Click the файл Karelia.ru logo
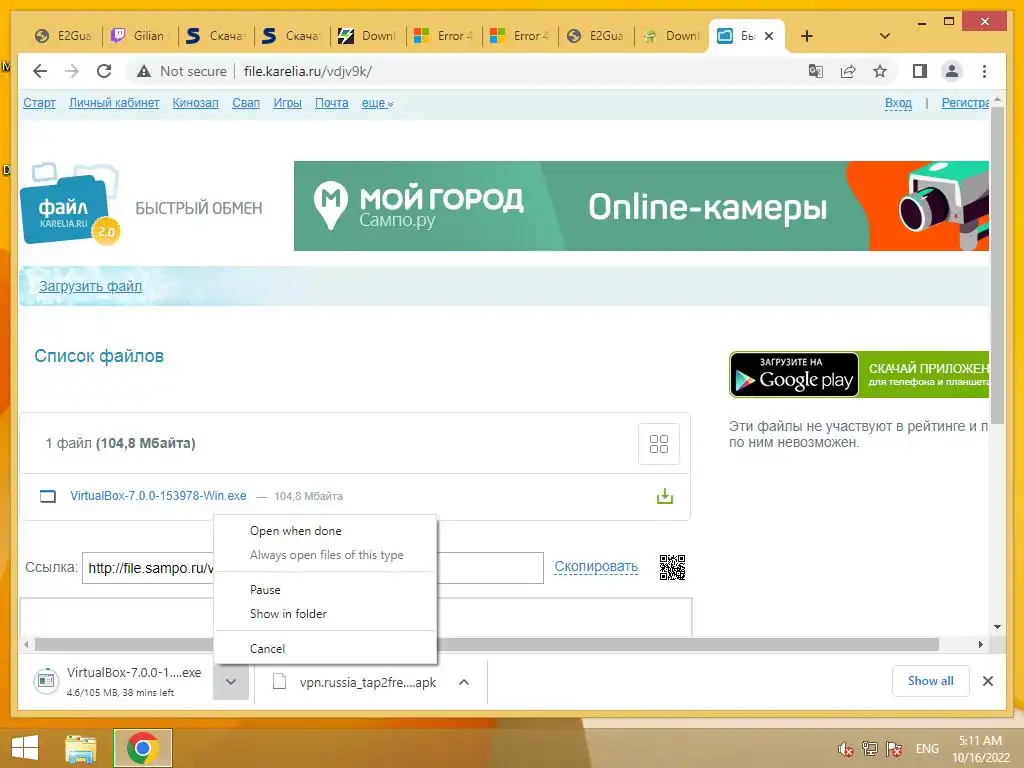Viewport: 1024px width, 768px height. point(71,204)
